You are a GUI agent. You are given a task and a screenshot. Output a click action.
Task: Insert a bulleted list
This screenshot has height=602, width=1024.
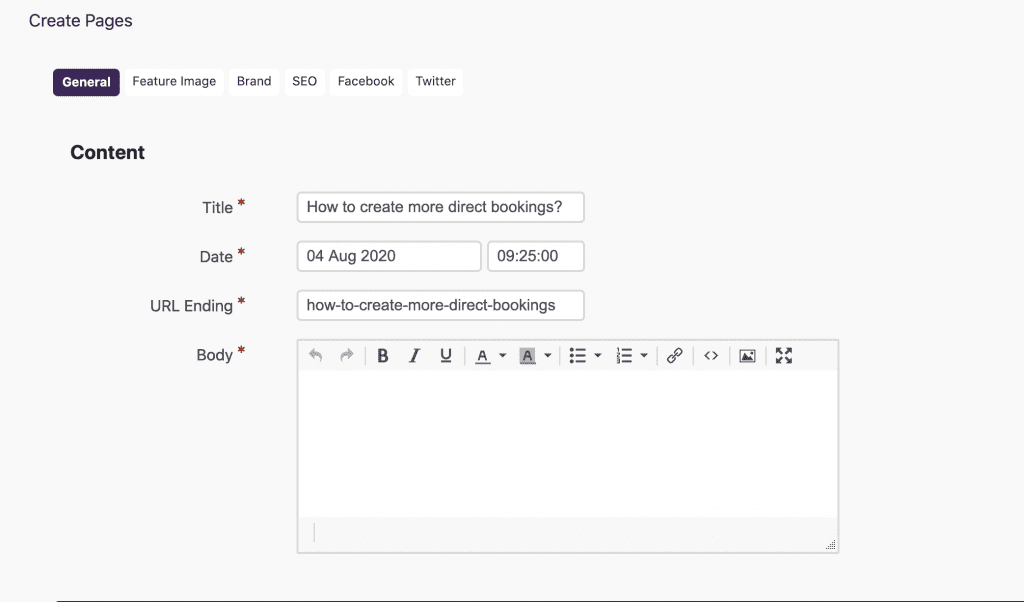click(x=577, y=355)
